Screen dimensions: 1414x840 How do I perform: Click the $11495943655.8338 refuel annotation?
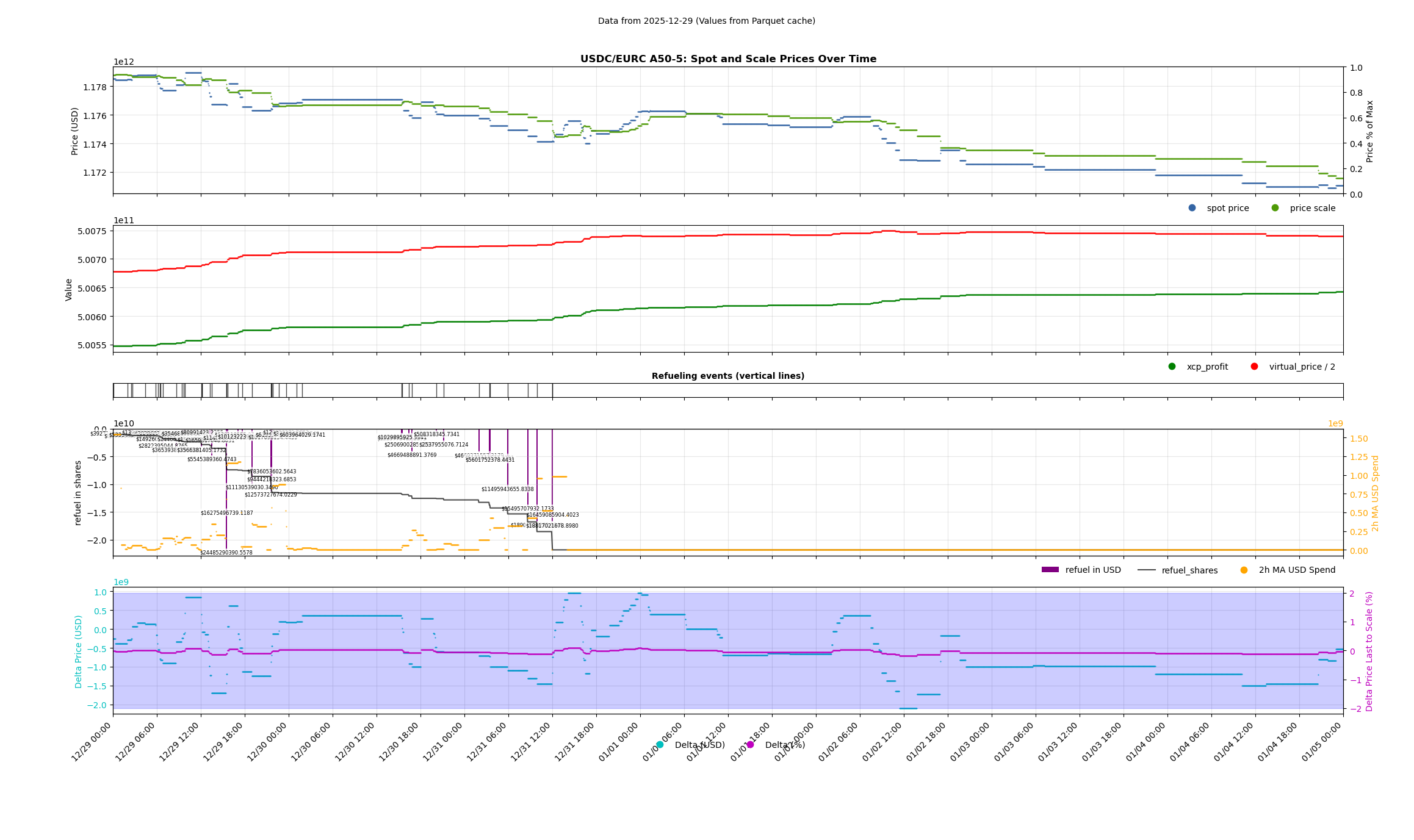point(507,489)
